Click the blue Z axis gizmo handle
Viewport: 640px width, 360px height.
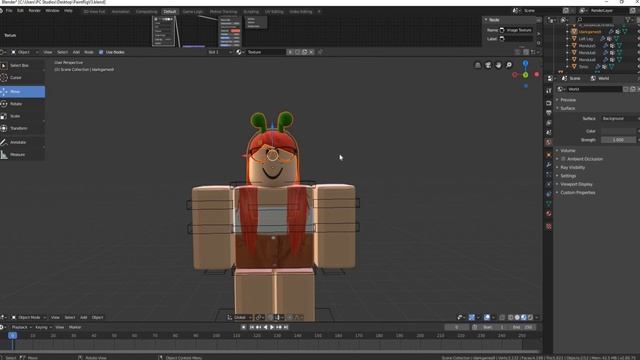[526, 63]
